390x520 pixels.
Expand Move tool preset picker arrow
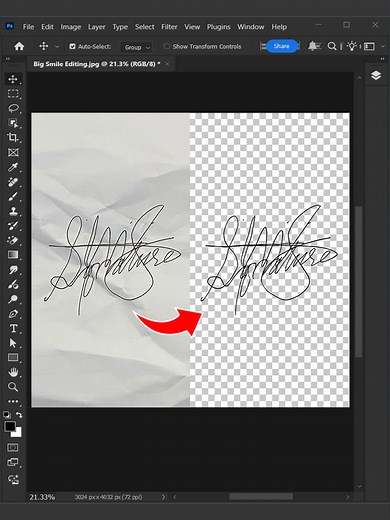[x=57, y=47]
